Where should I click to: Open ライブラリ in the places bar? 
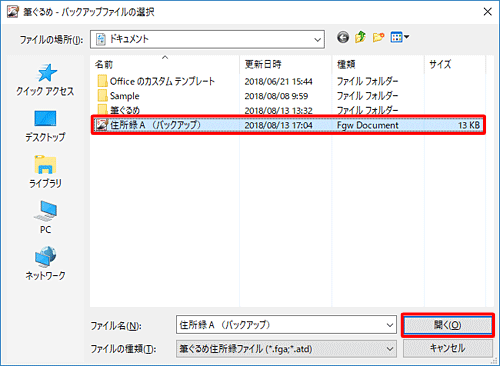(x=45, y=172)
